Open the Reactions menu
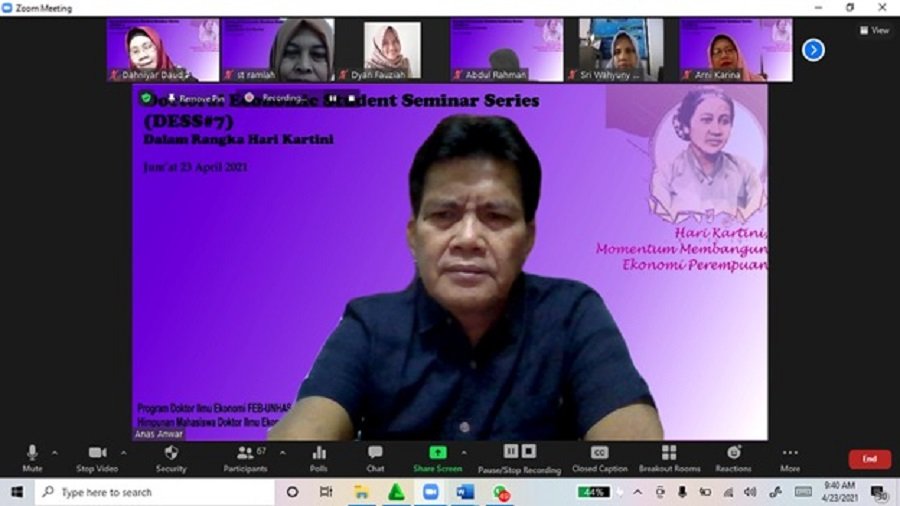Viewport: 900px width, 506px height. click(x=734, y=458)
